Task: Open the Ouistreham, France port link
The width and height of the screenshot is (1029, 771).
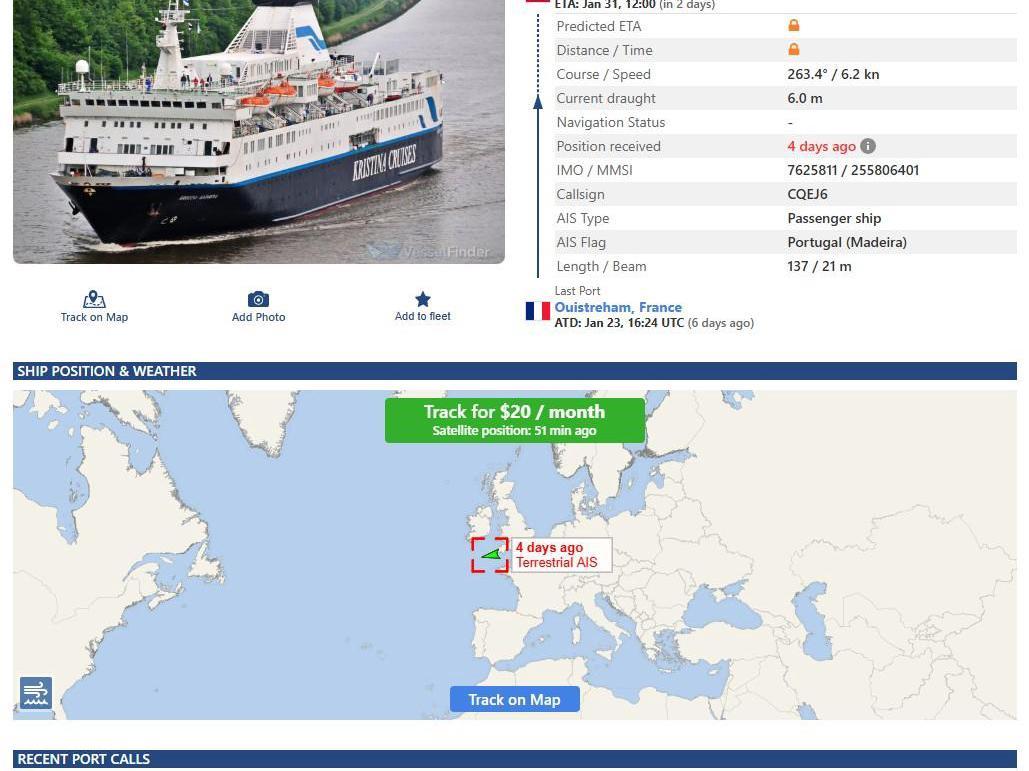Action: pos(618,307)
